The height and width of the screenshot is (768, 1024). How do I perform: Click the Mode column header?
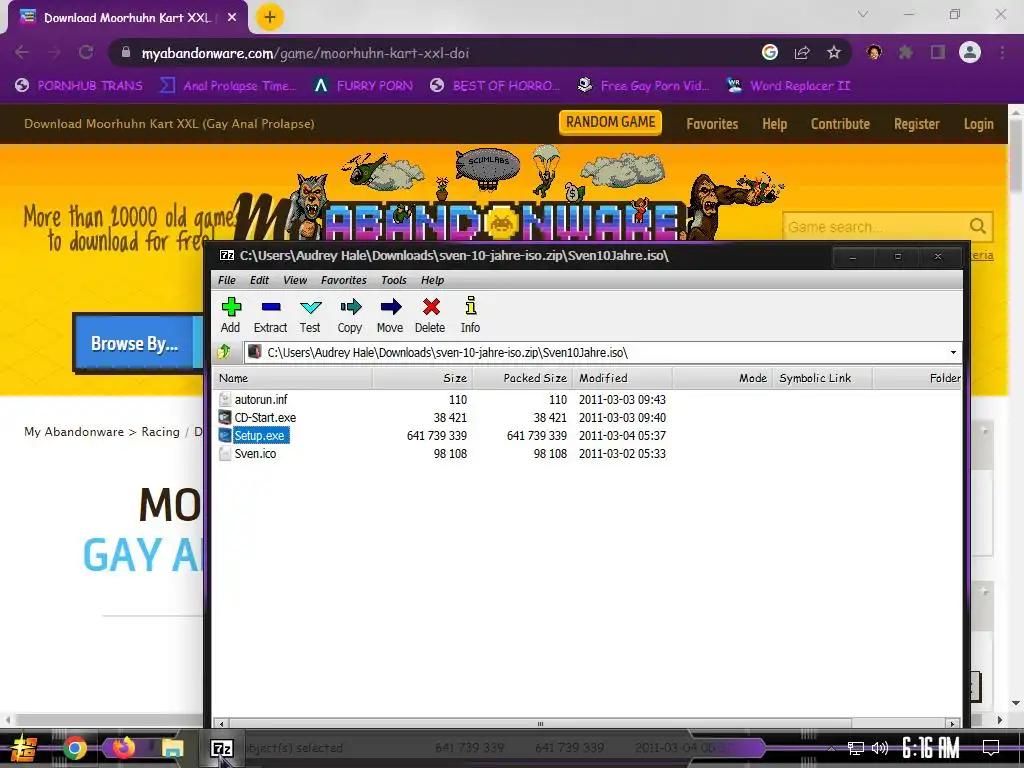click(x=722, y=378)
